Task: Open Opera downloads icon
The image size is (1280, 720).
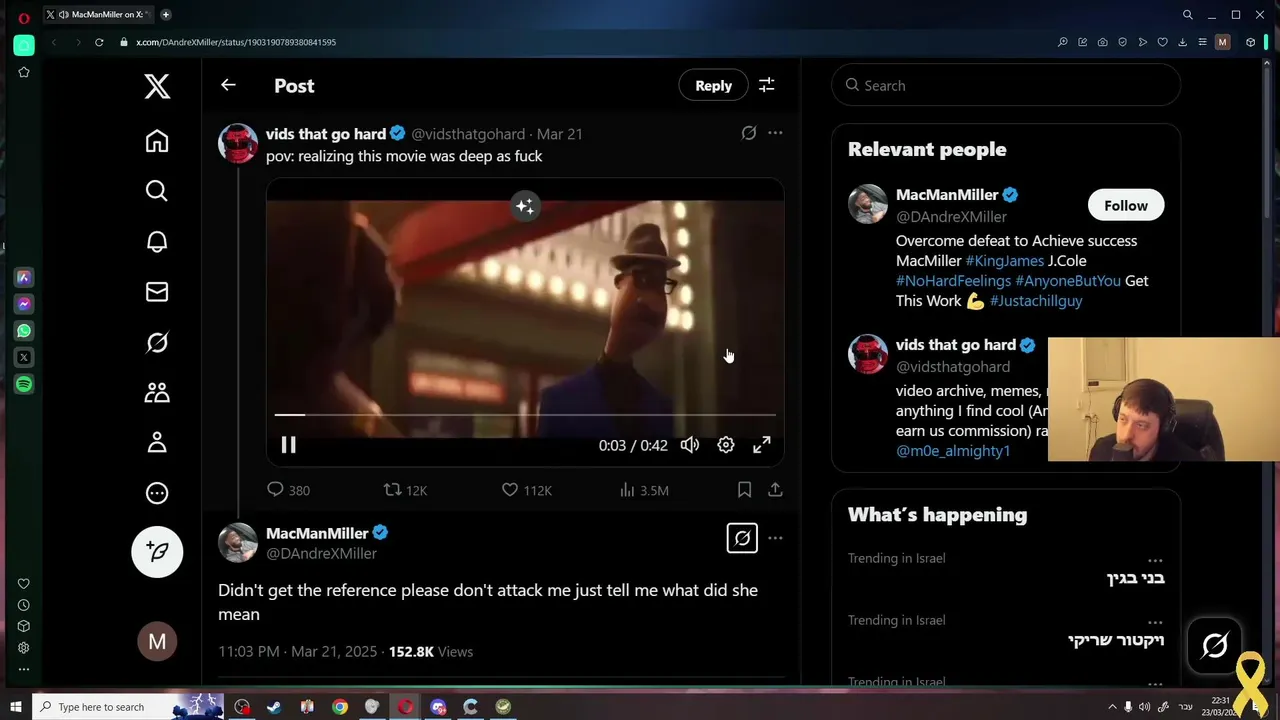Action: 1182,42
